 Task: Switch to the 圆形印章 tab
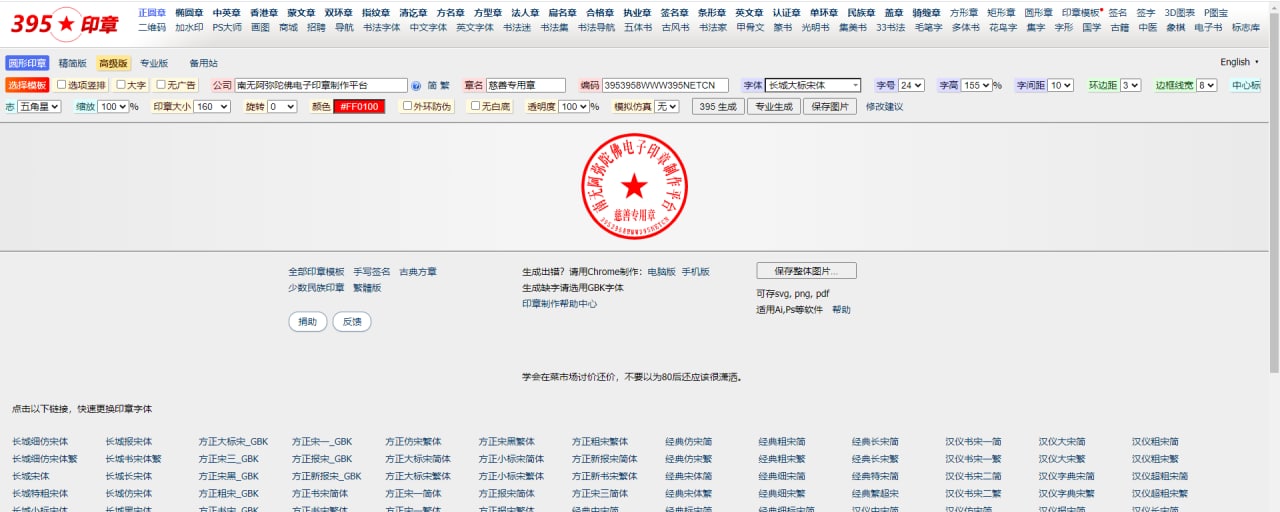tap(27, 63)
